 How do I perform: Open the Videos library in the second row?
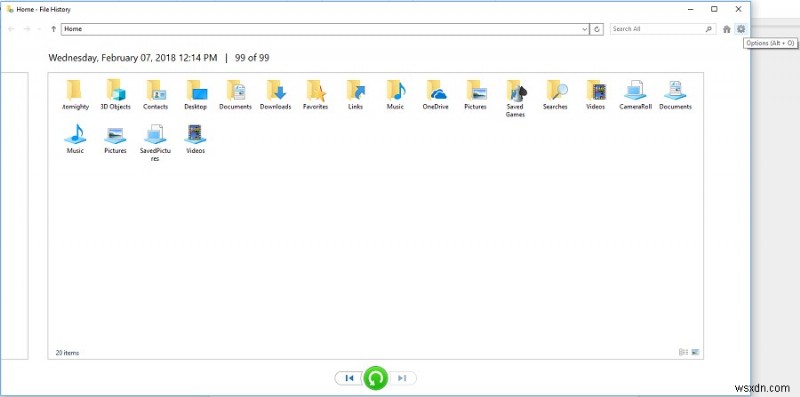(195, 139)
